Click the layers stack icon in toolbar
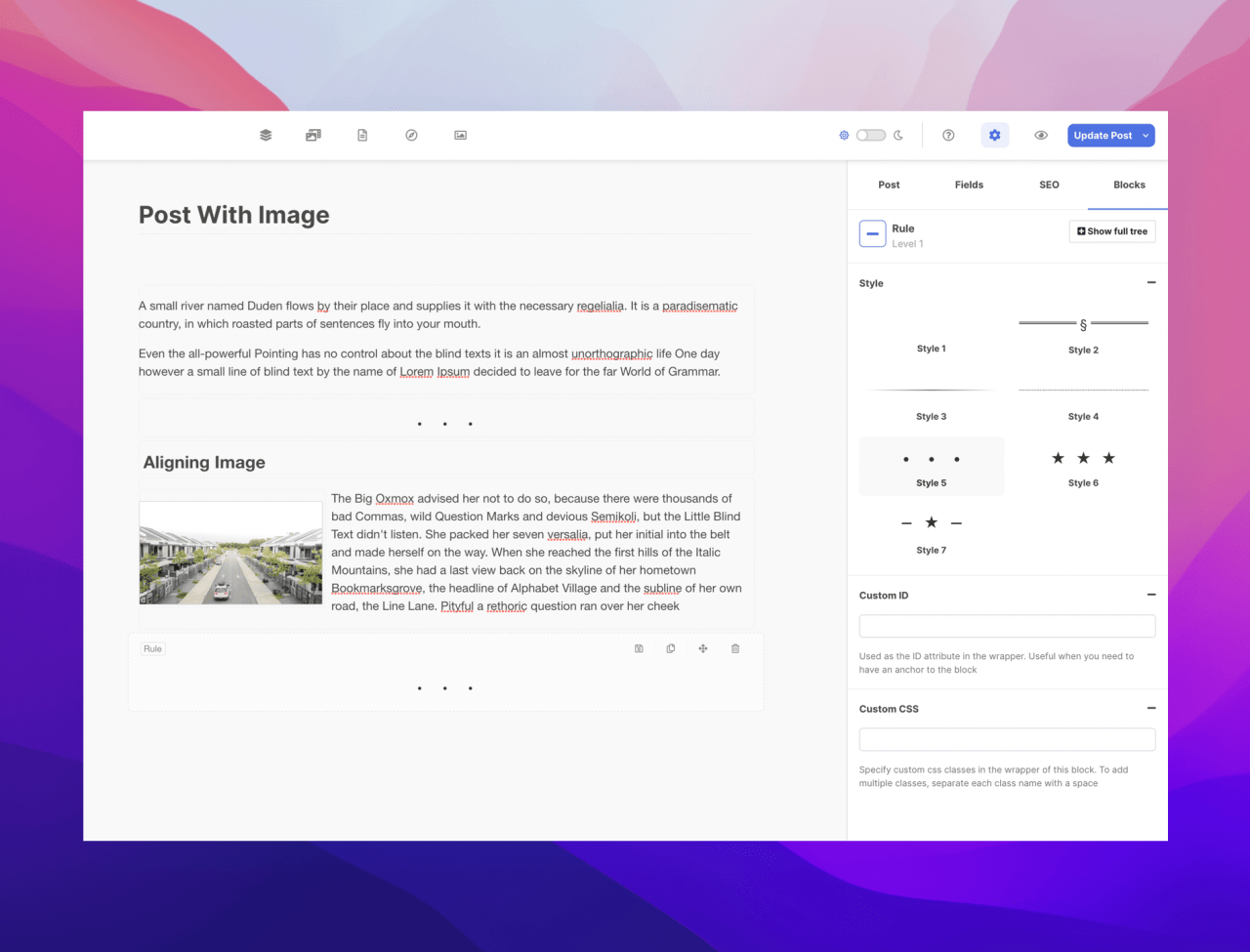This screenshot has height=952, width=1250. point(266,136)
